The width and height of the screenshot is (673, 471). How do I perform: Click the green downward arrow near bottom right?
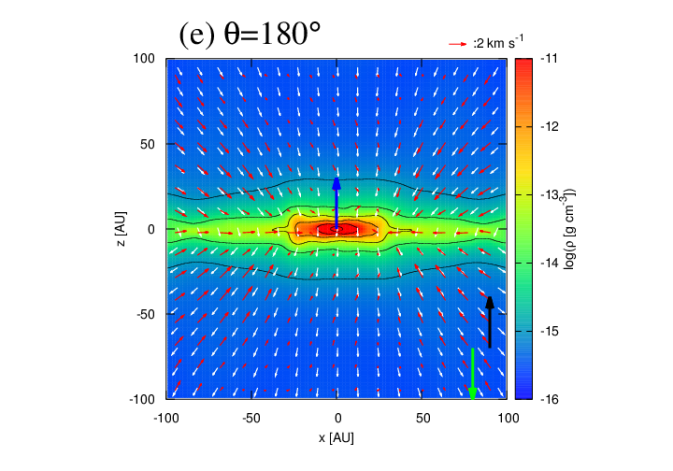[473, 374]
